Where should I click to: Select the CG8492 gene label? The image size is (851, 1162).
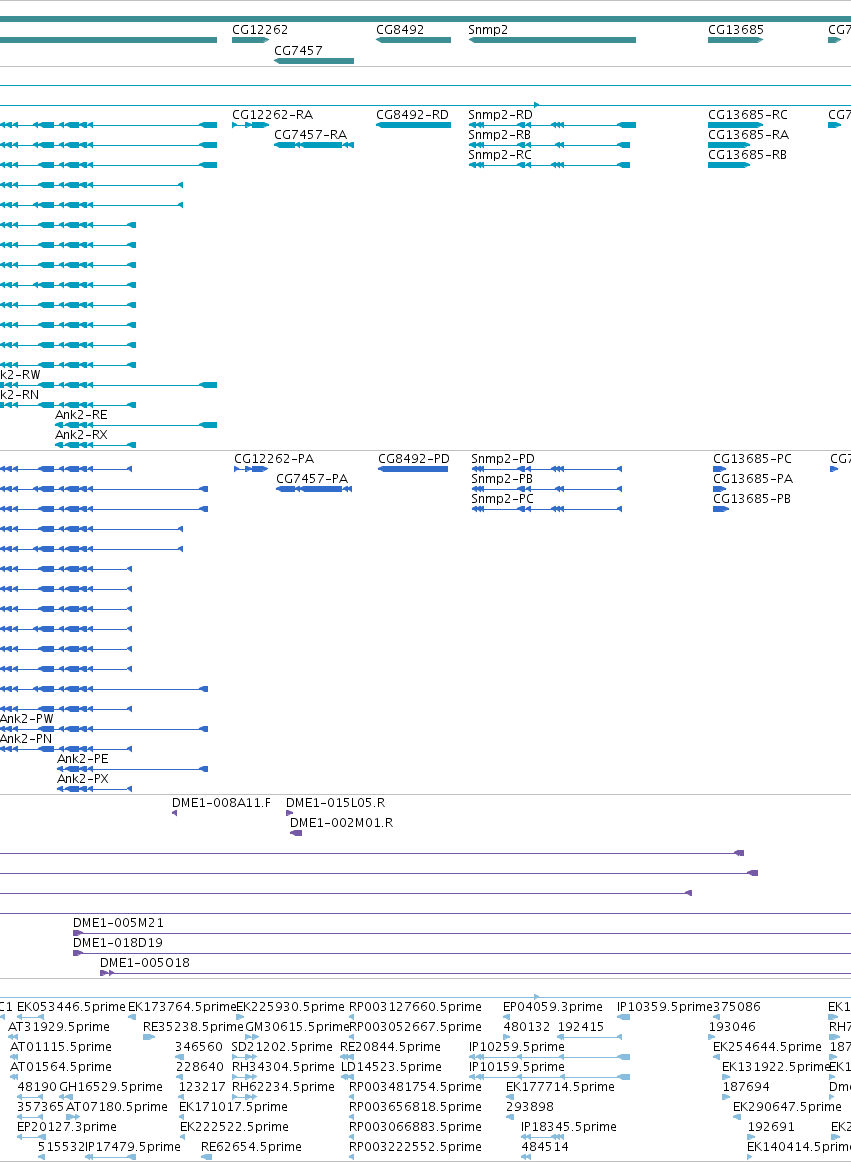[400, 30]
